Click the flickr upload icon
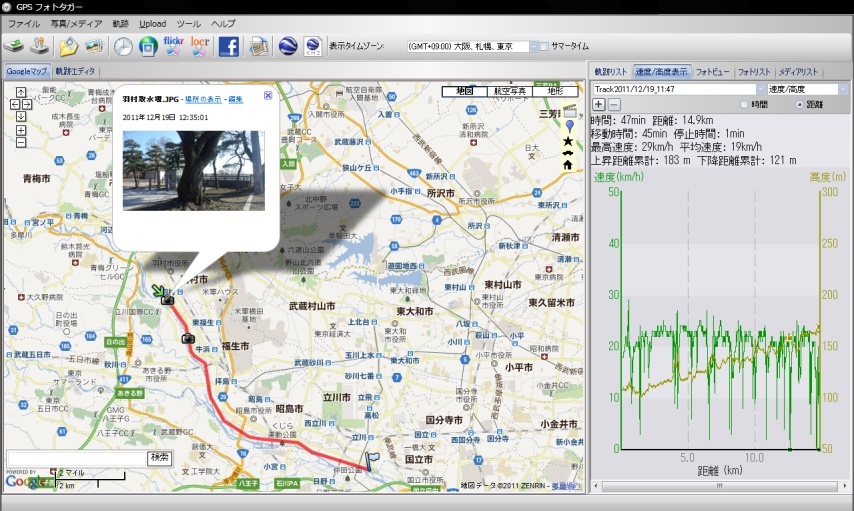 (175, 46)
